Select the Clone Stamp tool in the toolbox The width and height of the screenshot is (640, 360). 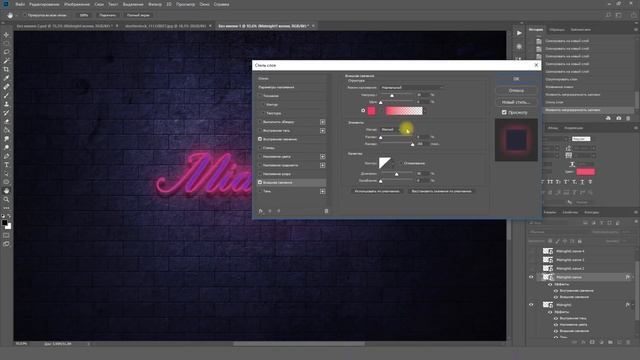click(6, 104)
